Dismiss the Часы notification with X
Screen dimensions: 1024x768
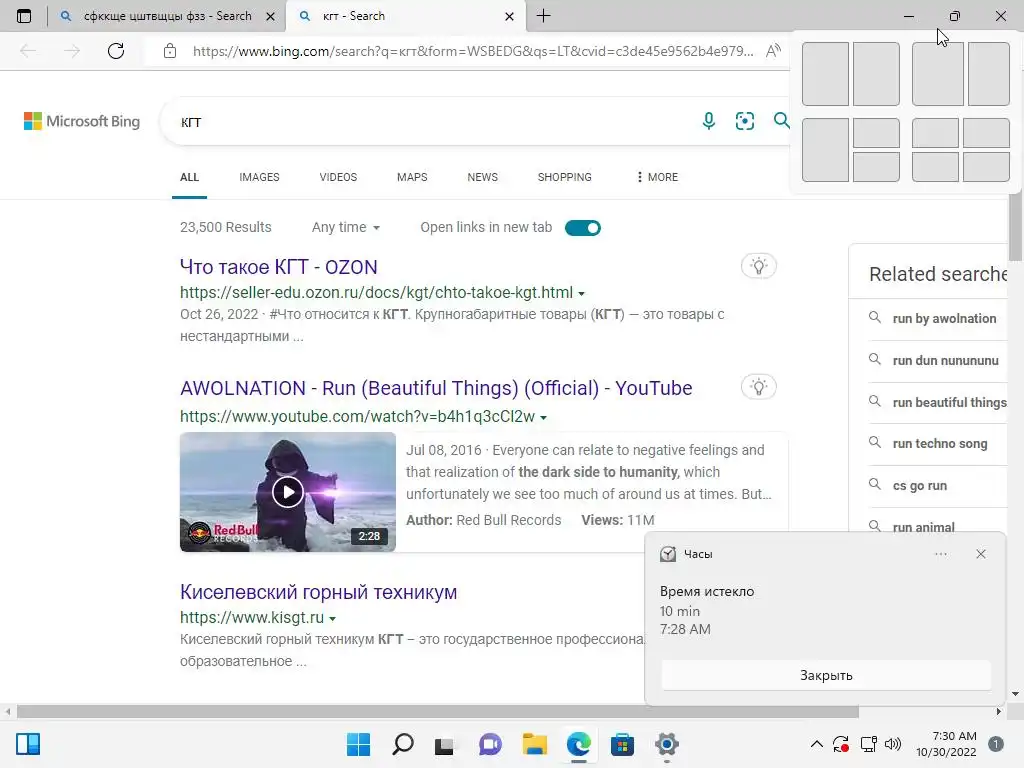(x=981, y=554)
